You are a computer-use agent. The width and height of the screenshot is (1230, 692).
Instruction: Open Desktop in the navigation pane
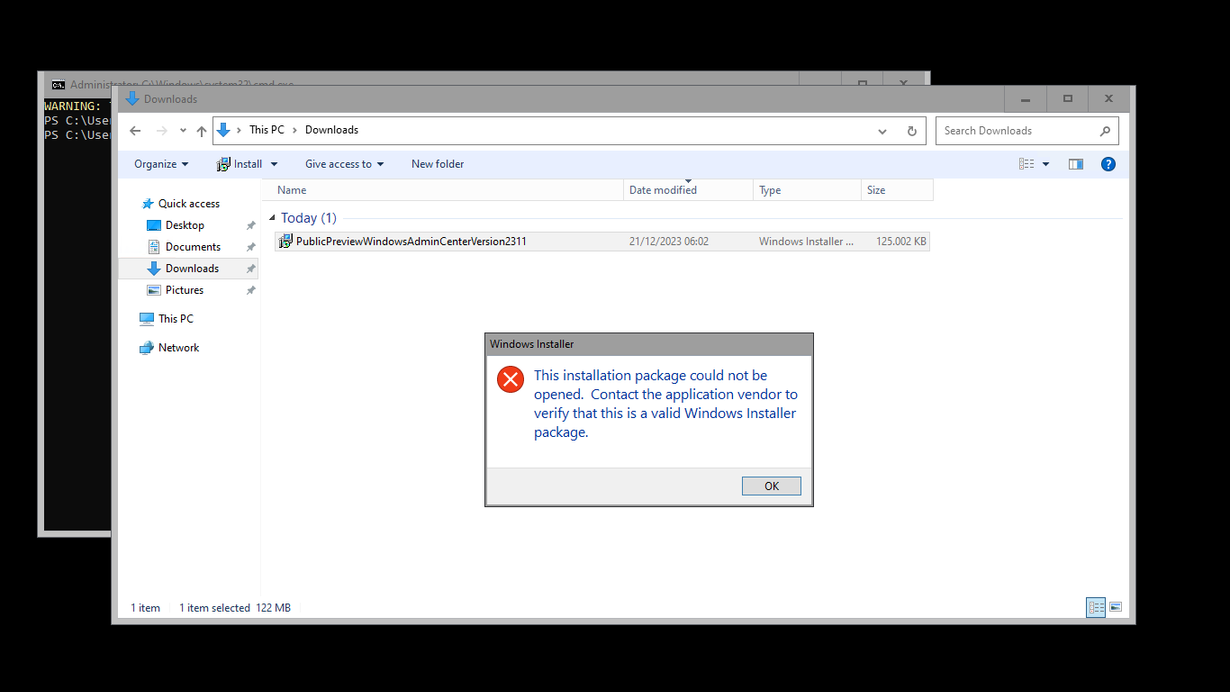point(184,226)
